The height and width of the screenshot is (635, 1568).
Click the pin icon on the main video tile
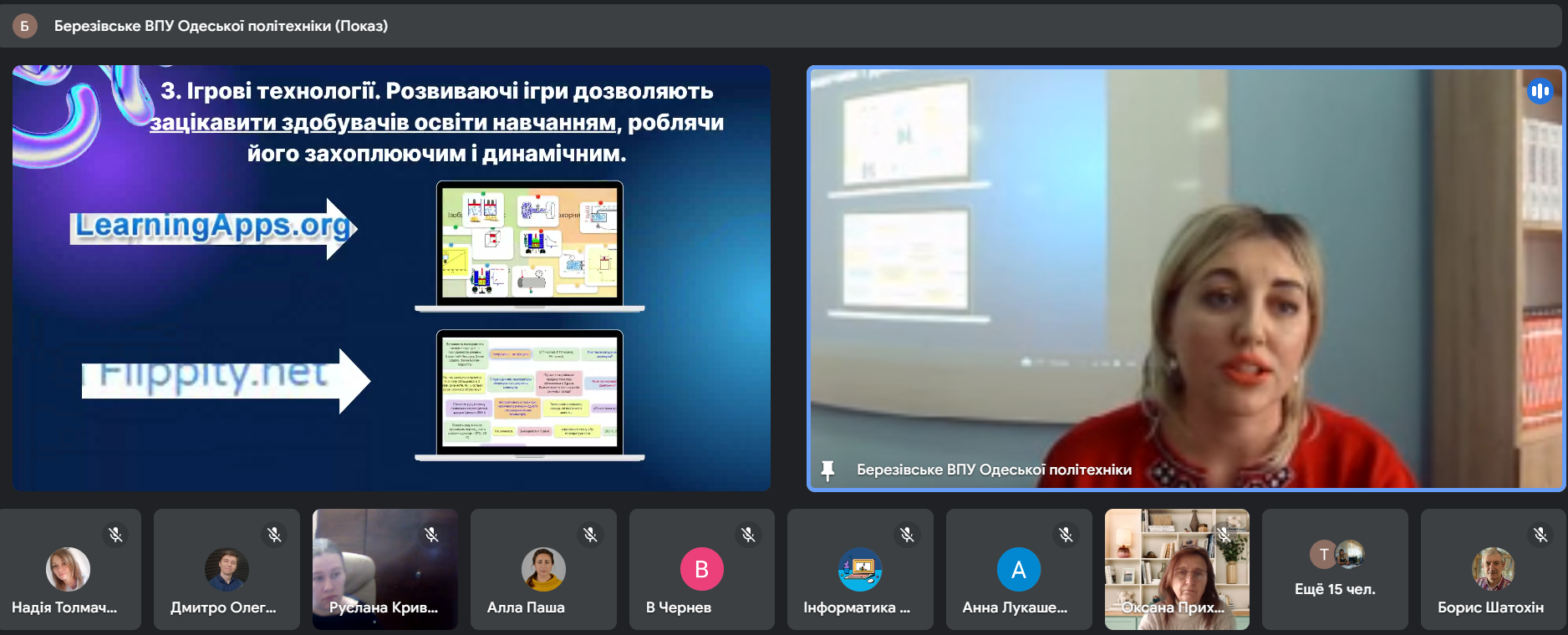pos(827,470)
